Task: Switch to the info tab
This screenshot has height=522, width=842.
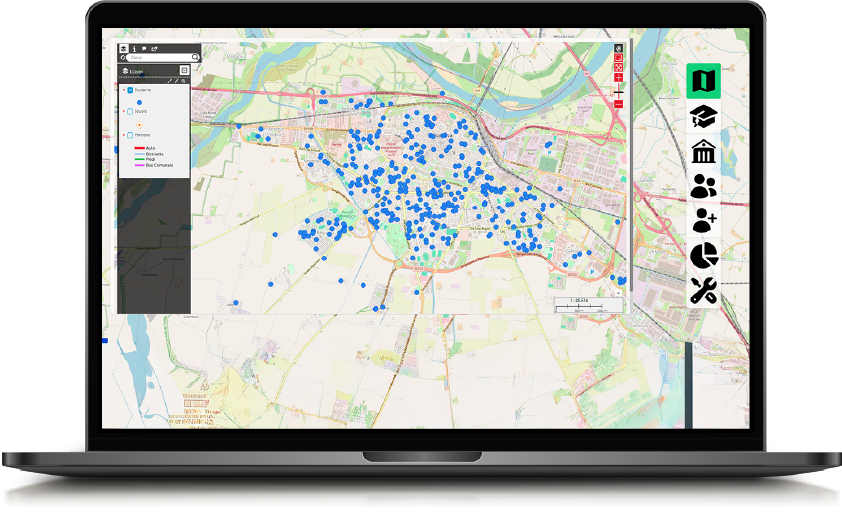Action: [134, 48]
